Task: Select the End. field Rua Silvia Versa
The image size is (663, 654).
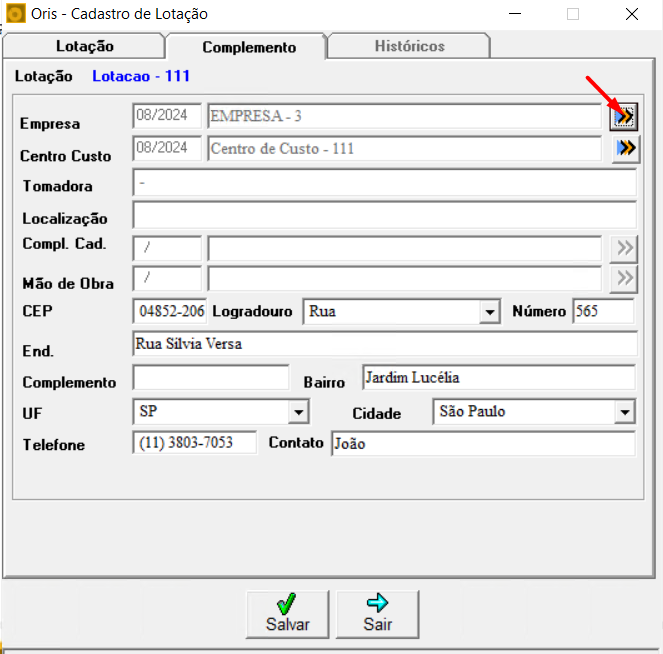Action: tap(385, 344)
